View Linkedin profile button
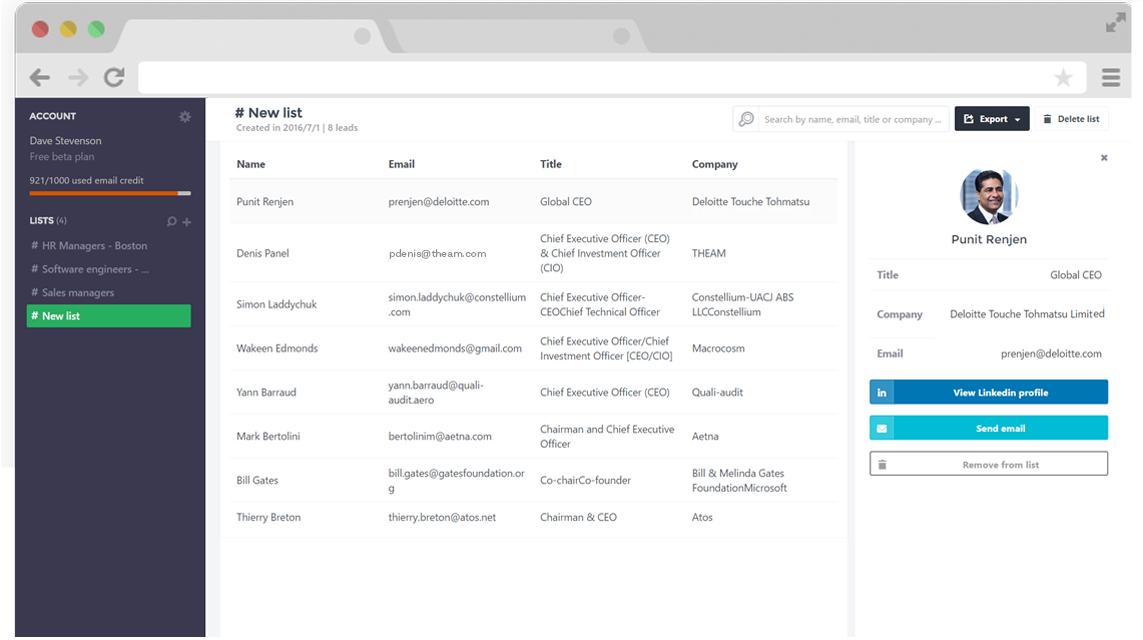The image size is (1143, 640). click(988, 392)
